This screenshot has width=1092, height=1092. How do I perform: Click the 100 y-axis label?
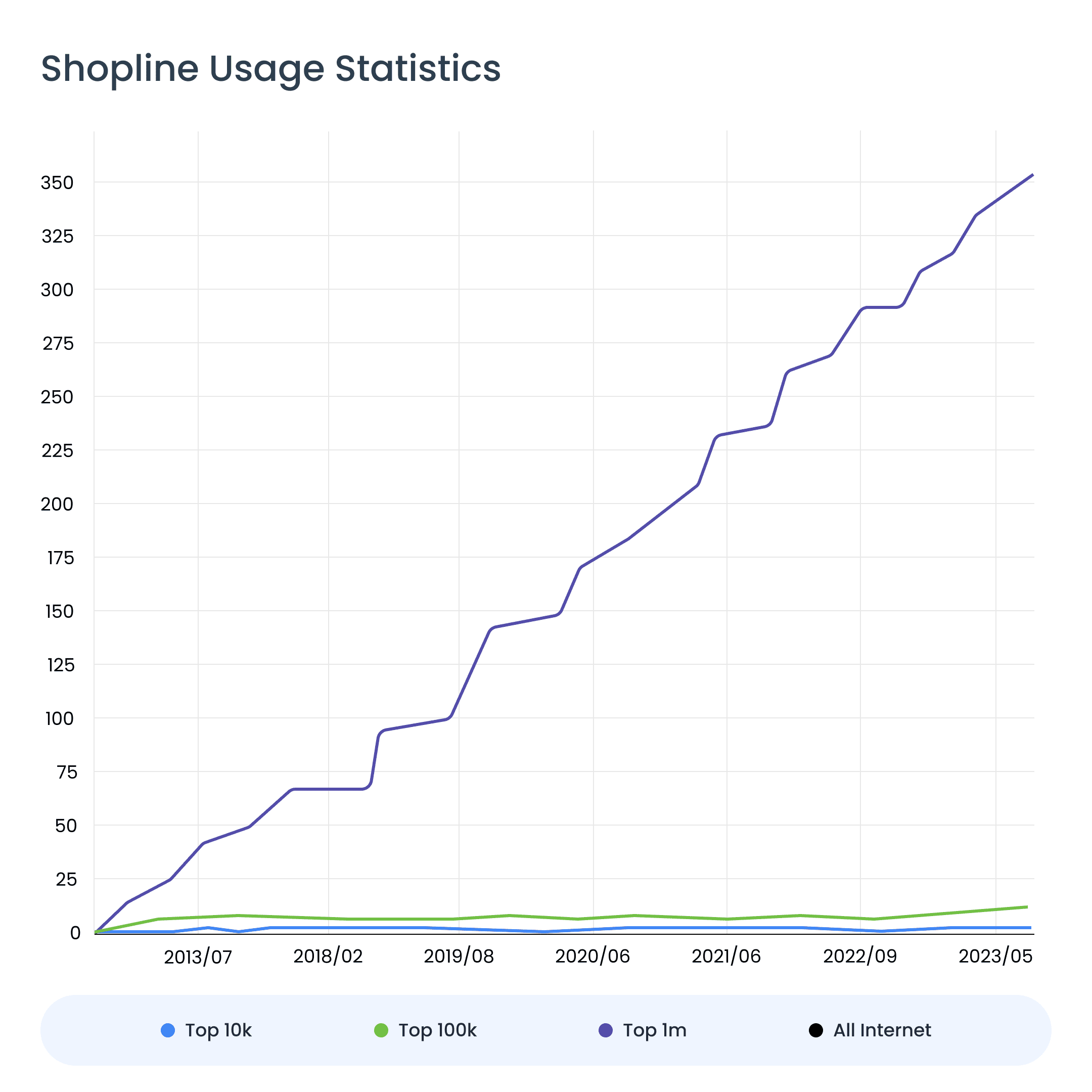click(59, 718)
